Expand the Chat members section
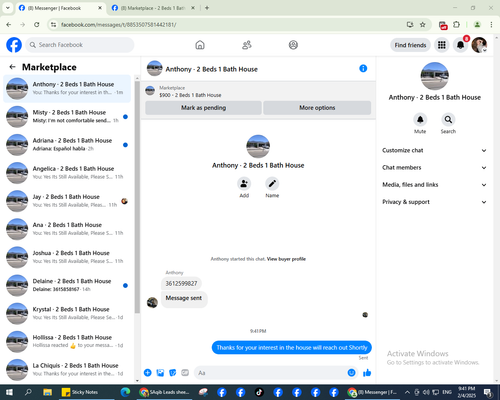500x400 pixels. coord(434,167)
